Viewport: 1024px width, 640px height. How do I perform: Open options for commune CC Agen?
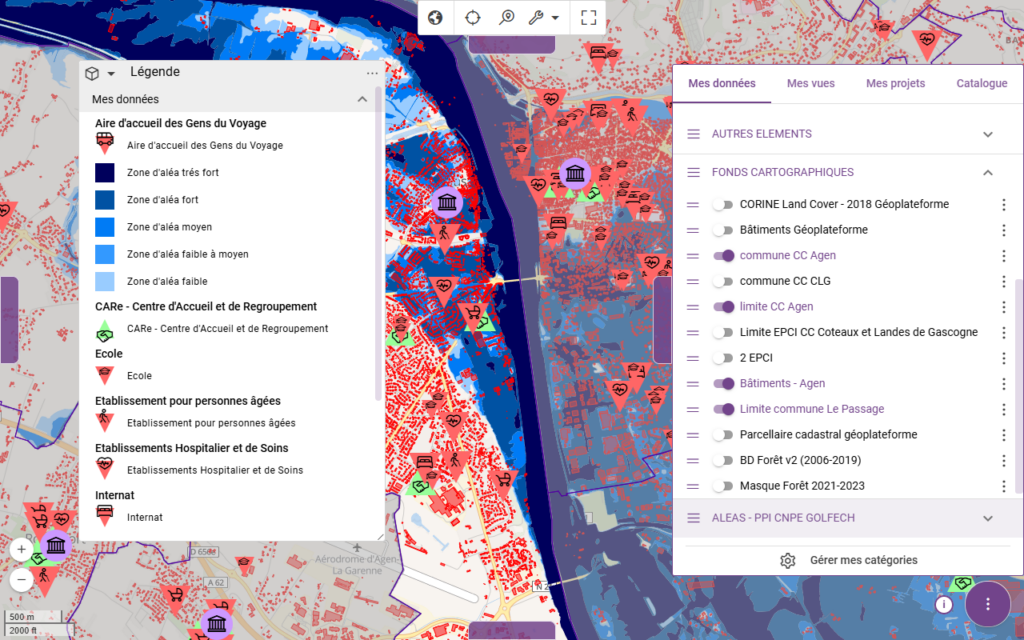click(1004, 255)
